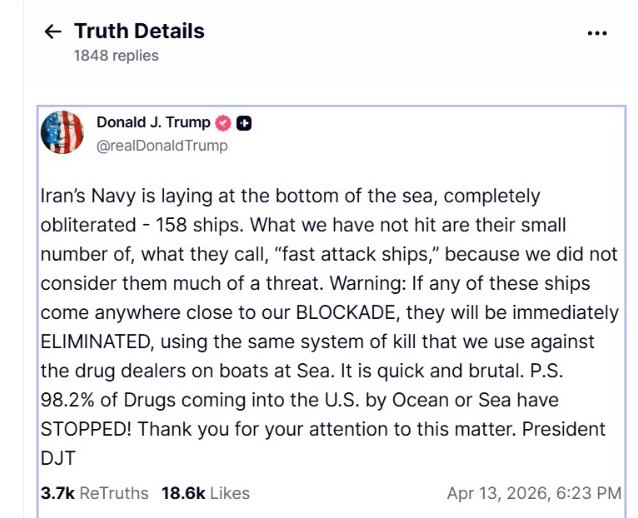The image size is (638, 518).
Task: View the 3.7k ReTruths list
Action: [94, 493]
